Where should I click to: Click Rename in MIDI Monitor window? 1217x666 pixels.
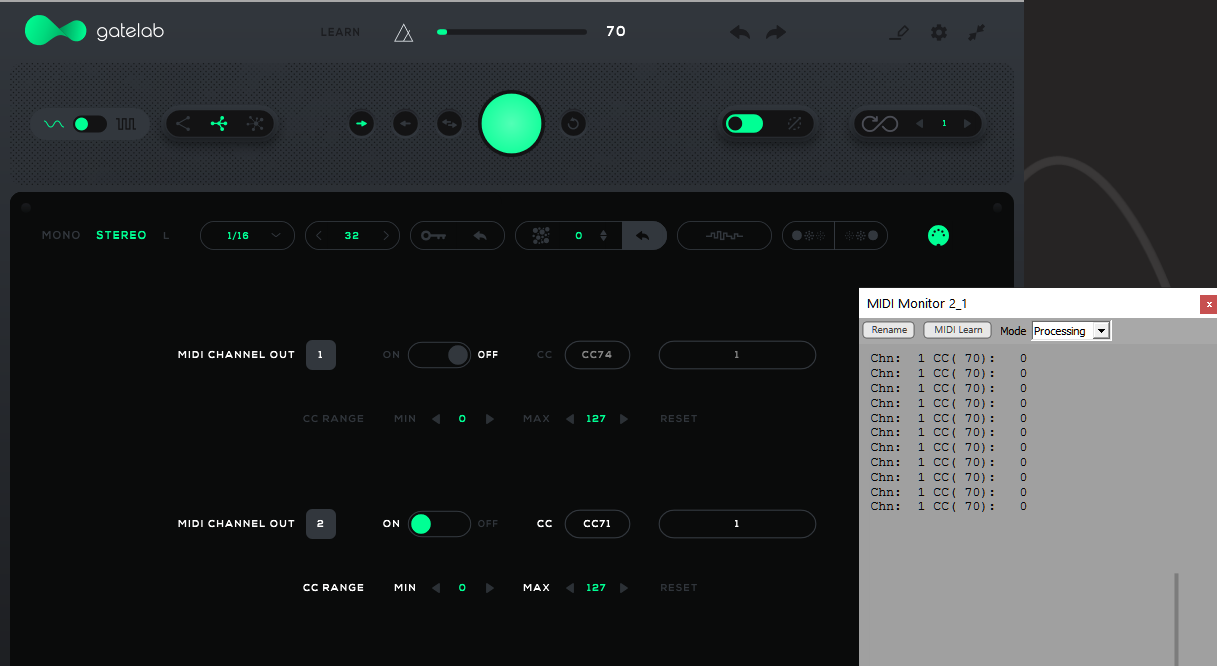(888, 330)
